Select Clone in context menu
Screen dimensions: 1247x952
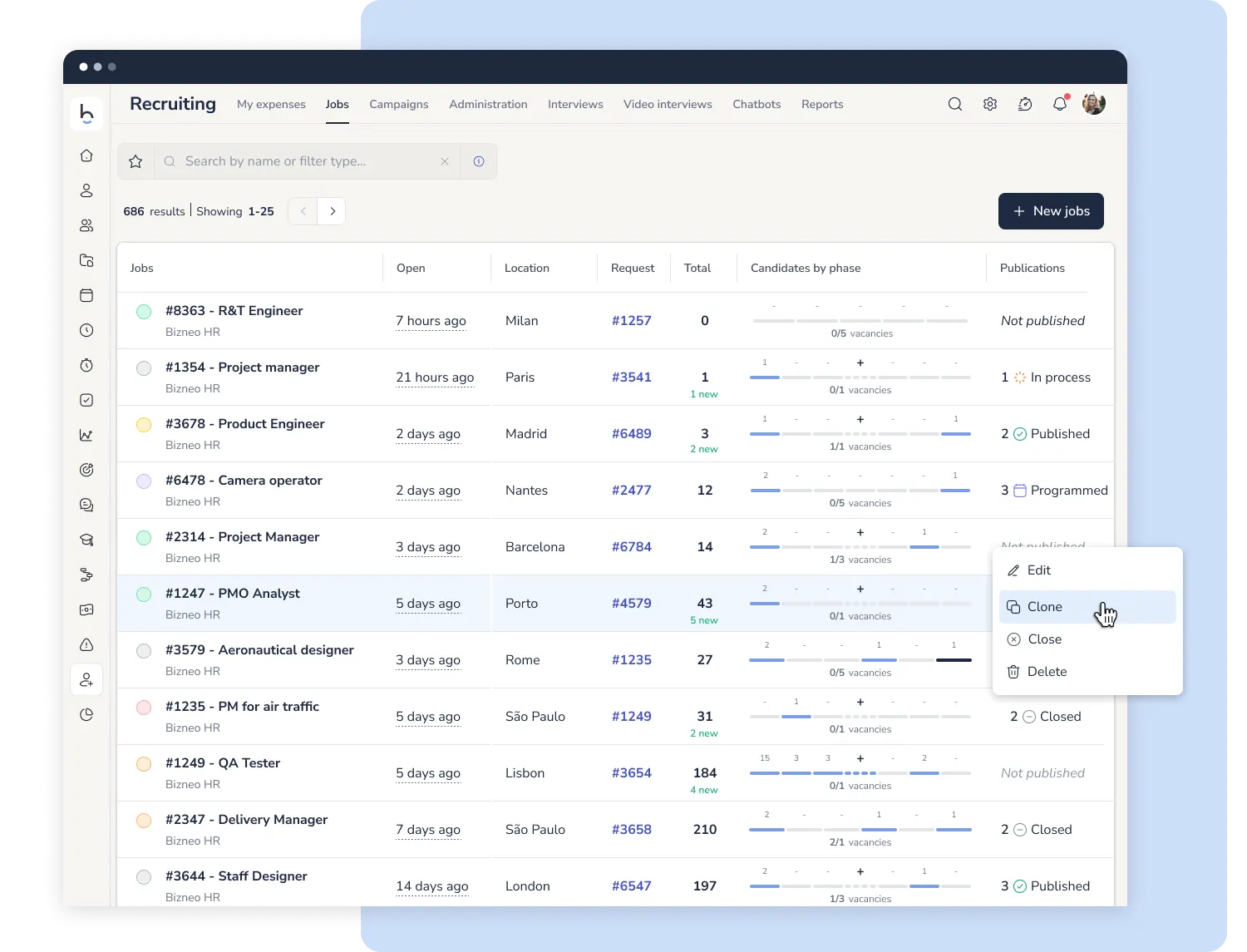click(1087, 607)
